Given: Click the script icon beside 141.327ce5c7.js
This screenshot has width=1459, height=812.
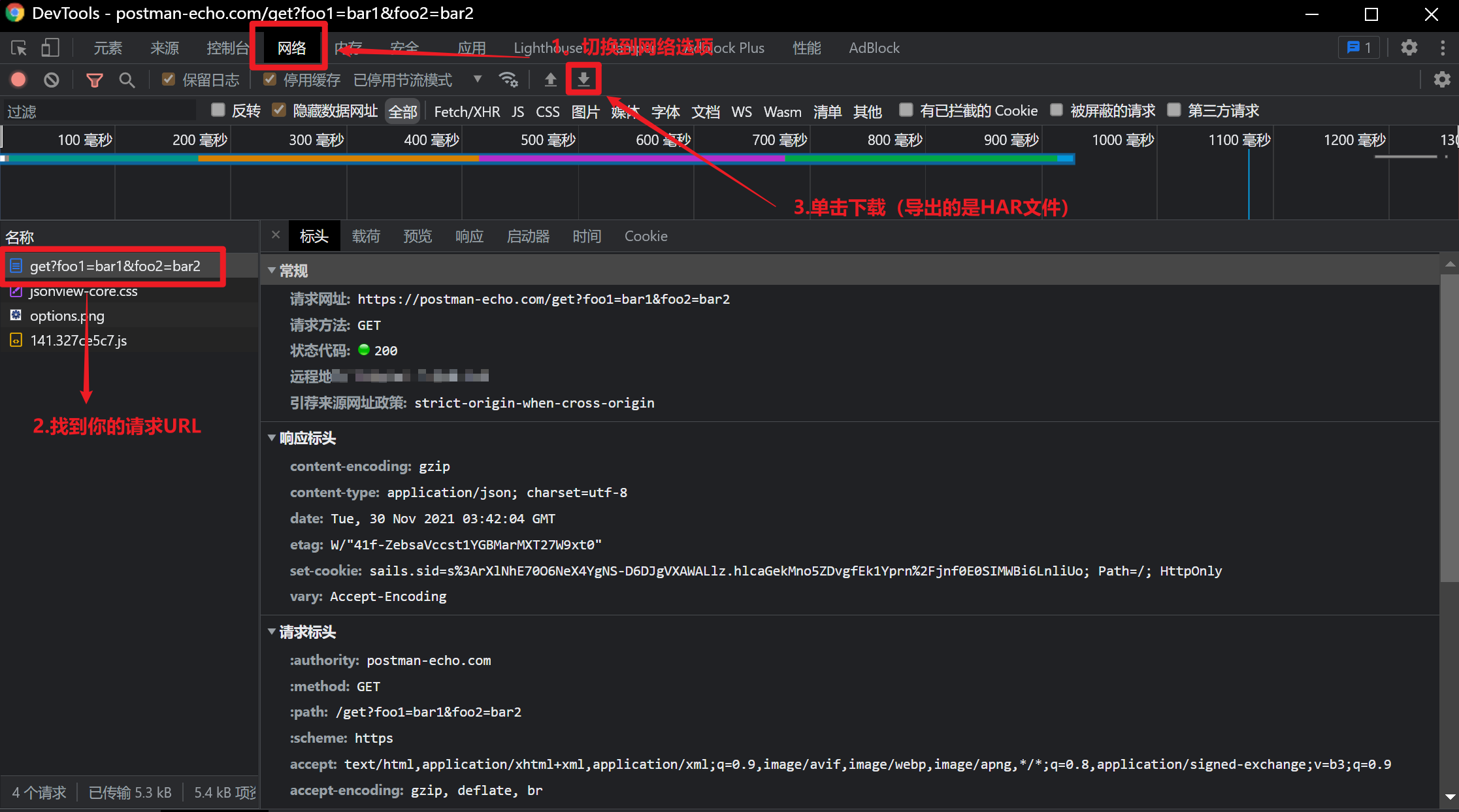Looking at the screenshot, I should click(16, 340).
